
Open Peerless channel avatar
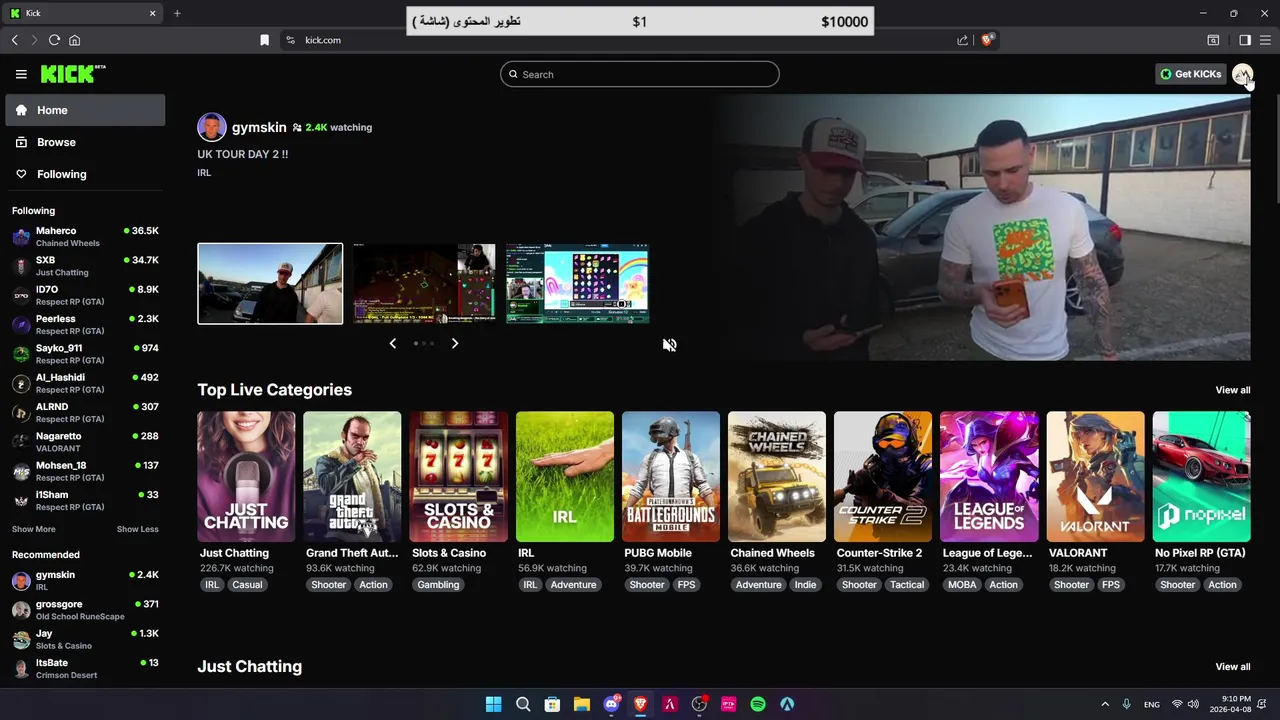(x=21, y=325)
